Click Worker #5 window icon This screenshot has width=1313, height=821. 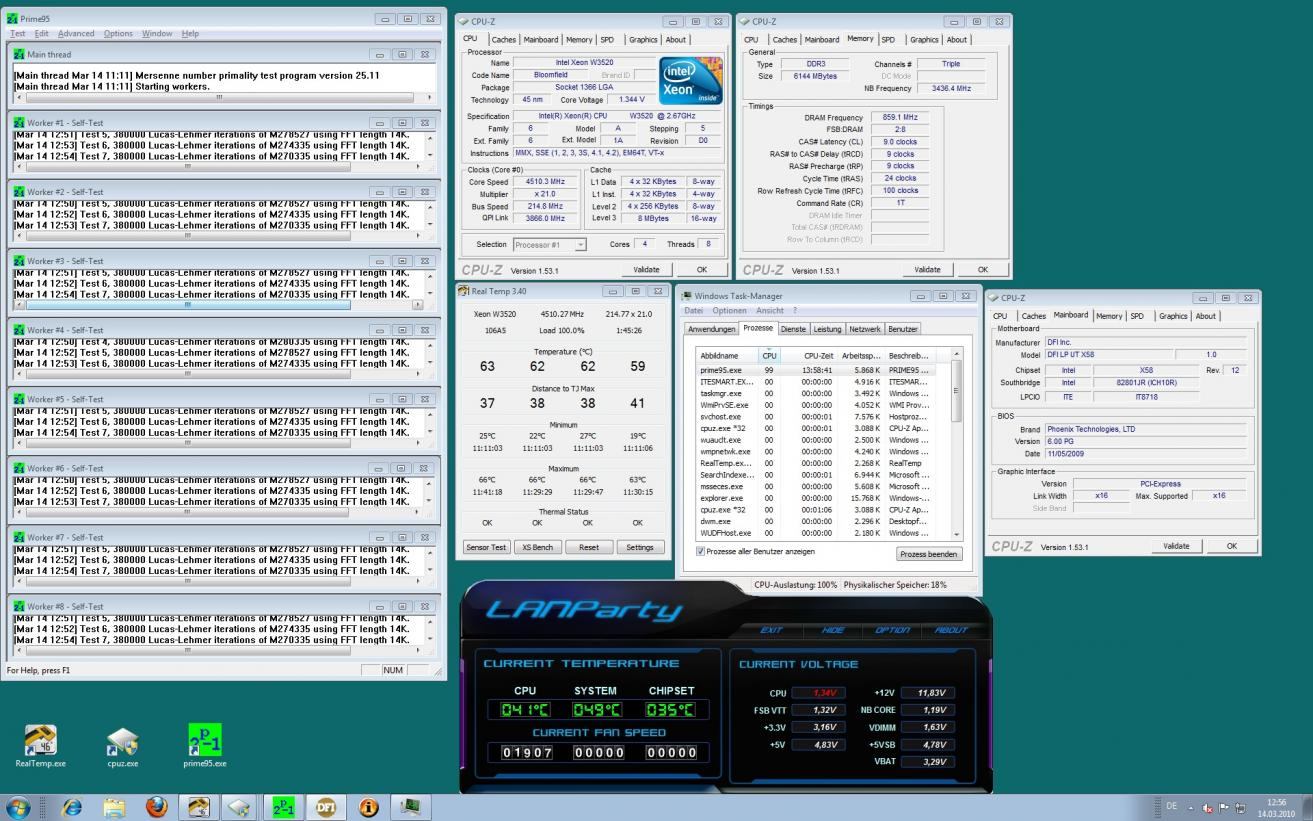click(19, 399)
